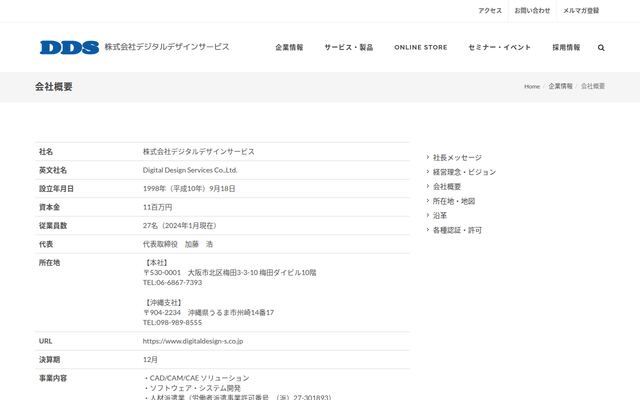Go to ONLINE STORE menu item
Screen dimensions: 640x400
click(x=420, y=47)
